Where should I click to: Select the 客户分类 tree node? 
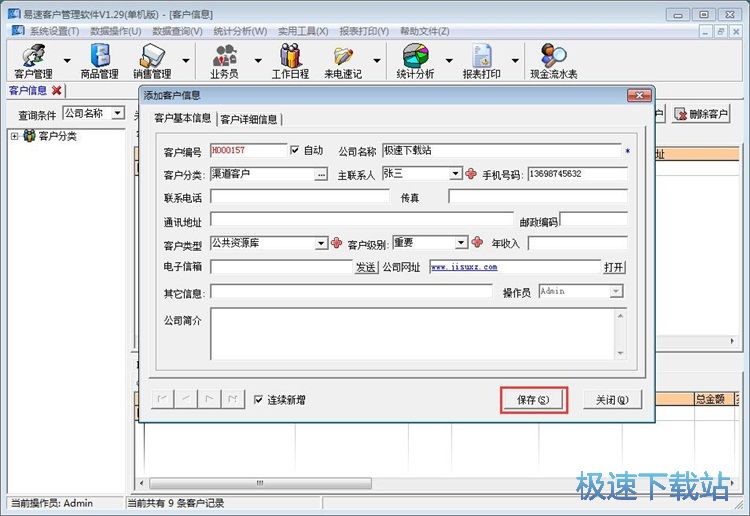pyautogui.click(x=57, y=136)
